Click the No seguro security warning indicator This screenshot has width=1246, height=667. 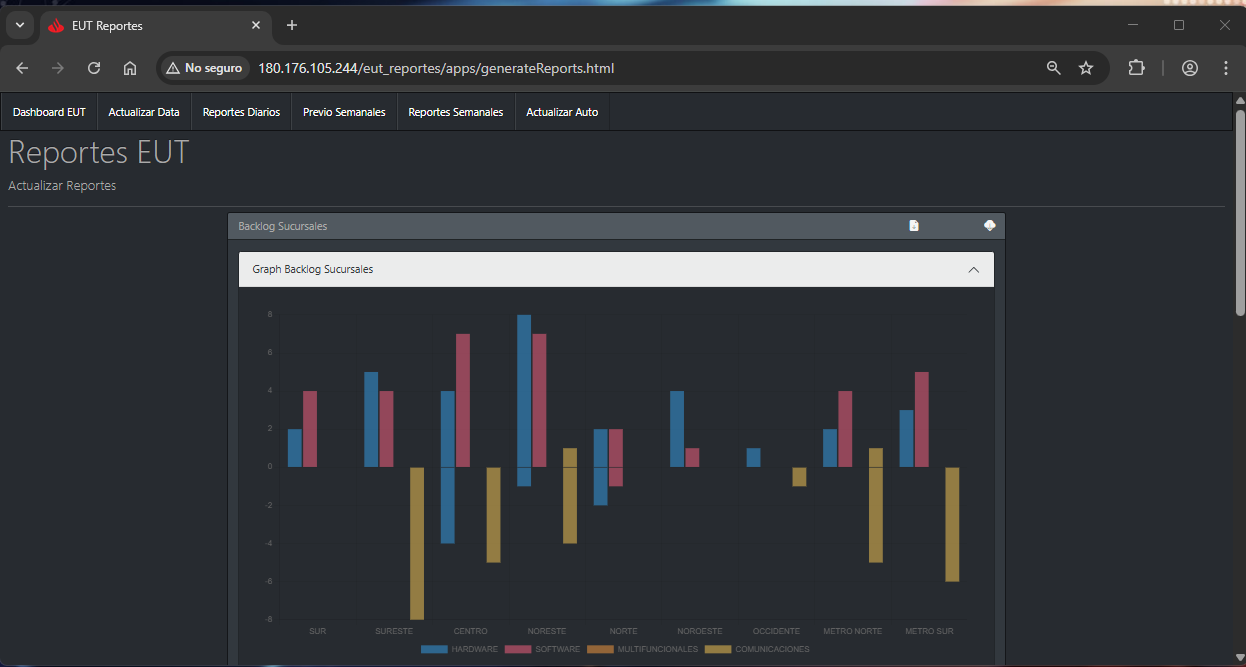(204, 68)
